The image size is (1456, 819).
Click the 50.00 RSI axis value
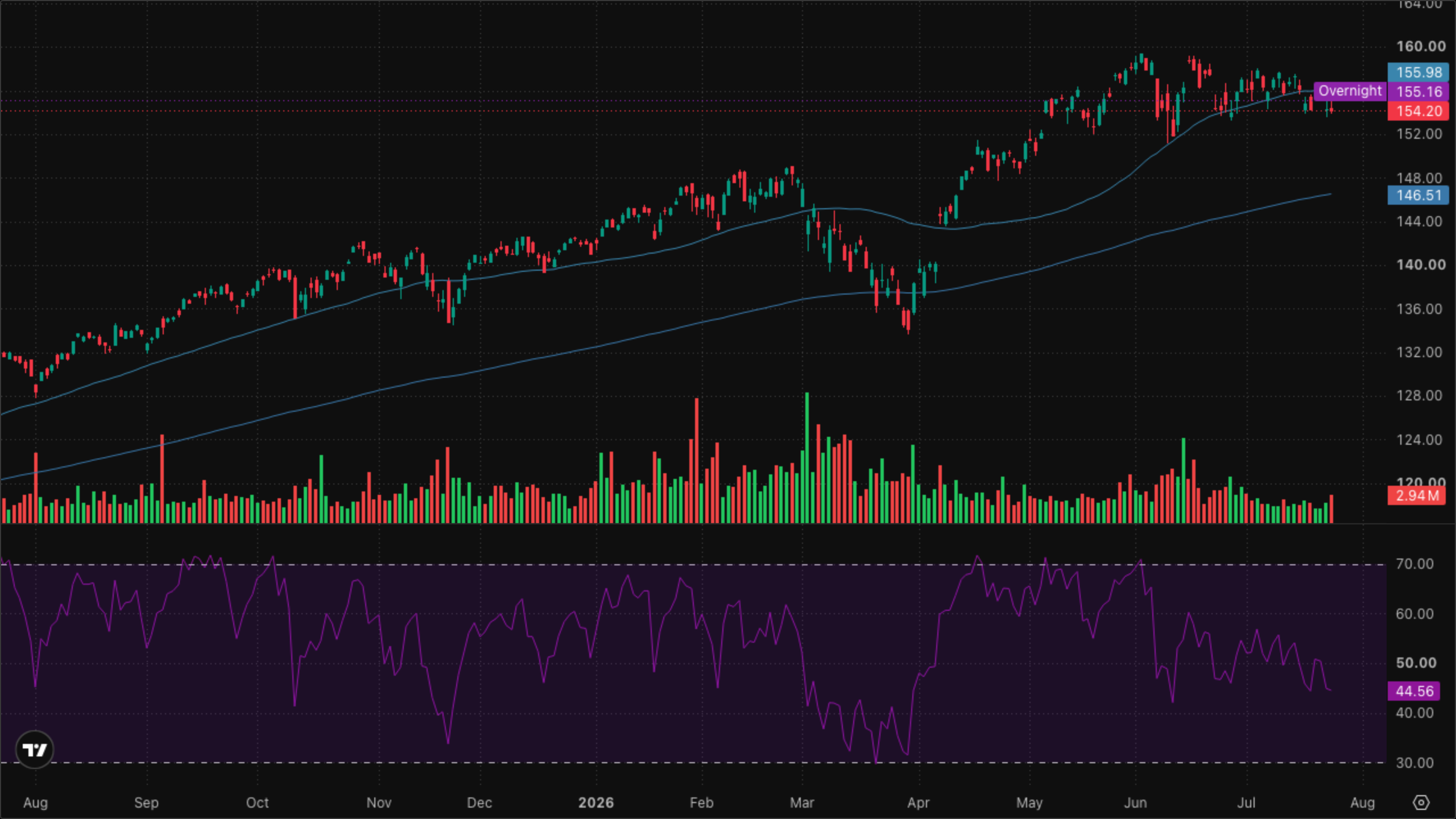[1416, 663]
